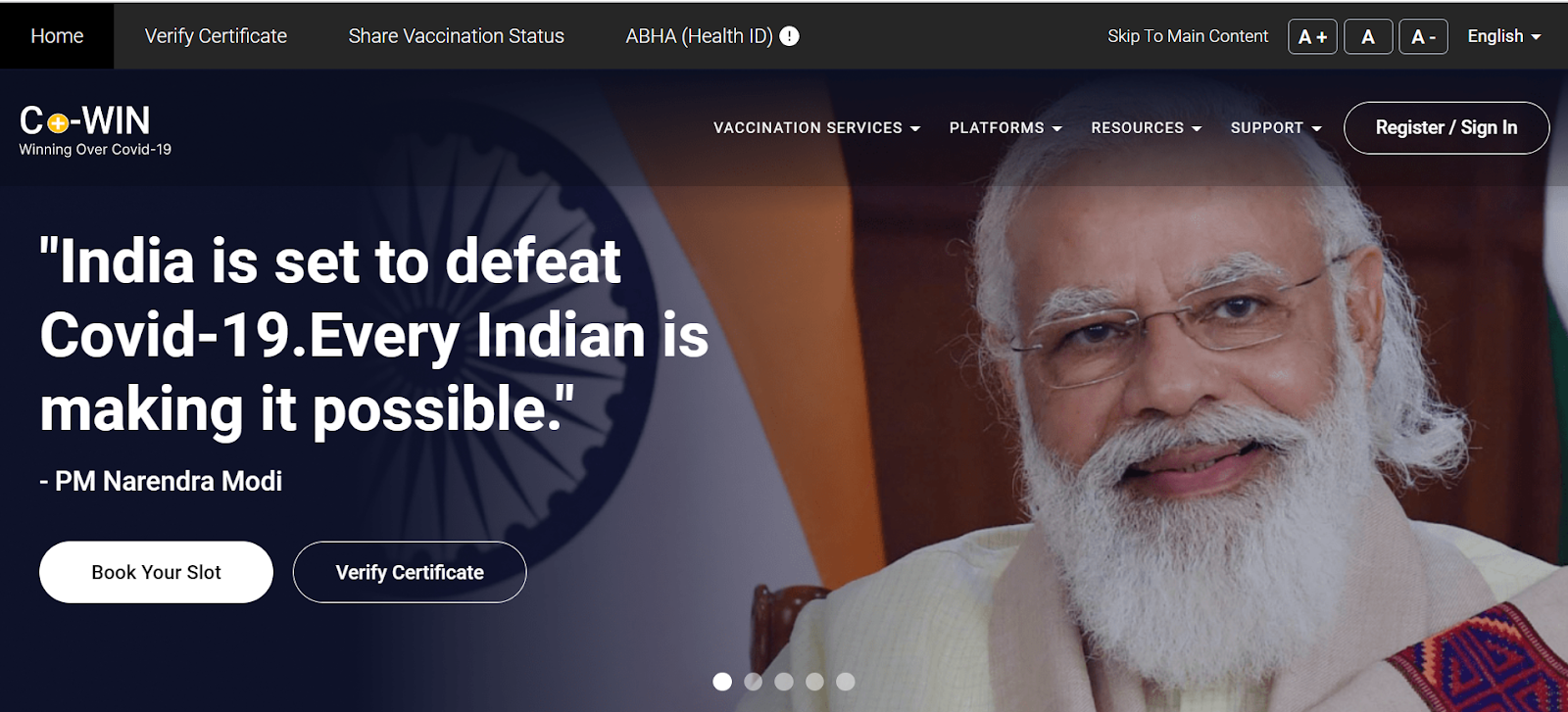Select the third carousel dot indicator

(784, 682)
